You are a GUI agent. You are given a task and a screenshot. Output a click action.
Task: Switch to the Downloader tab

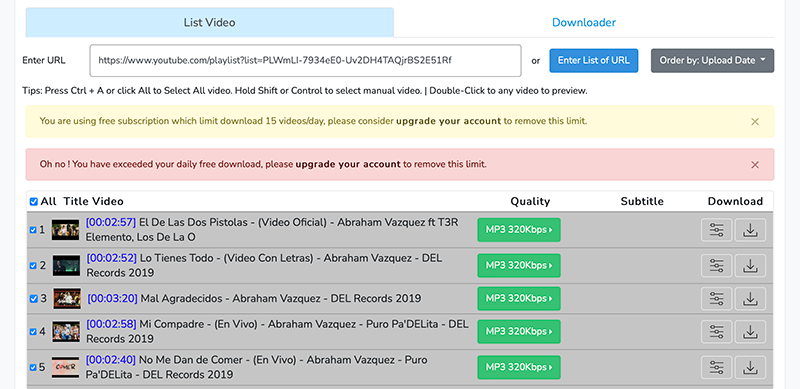click(584, 22)
